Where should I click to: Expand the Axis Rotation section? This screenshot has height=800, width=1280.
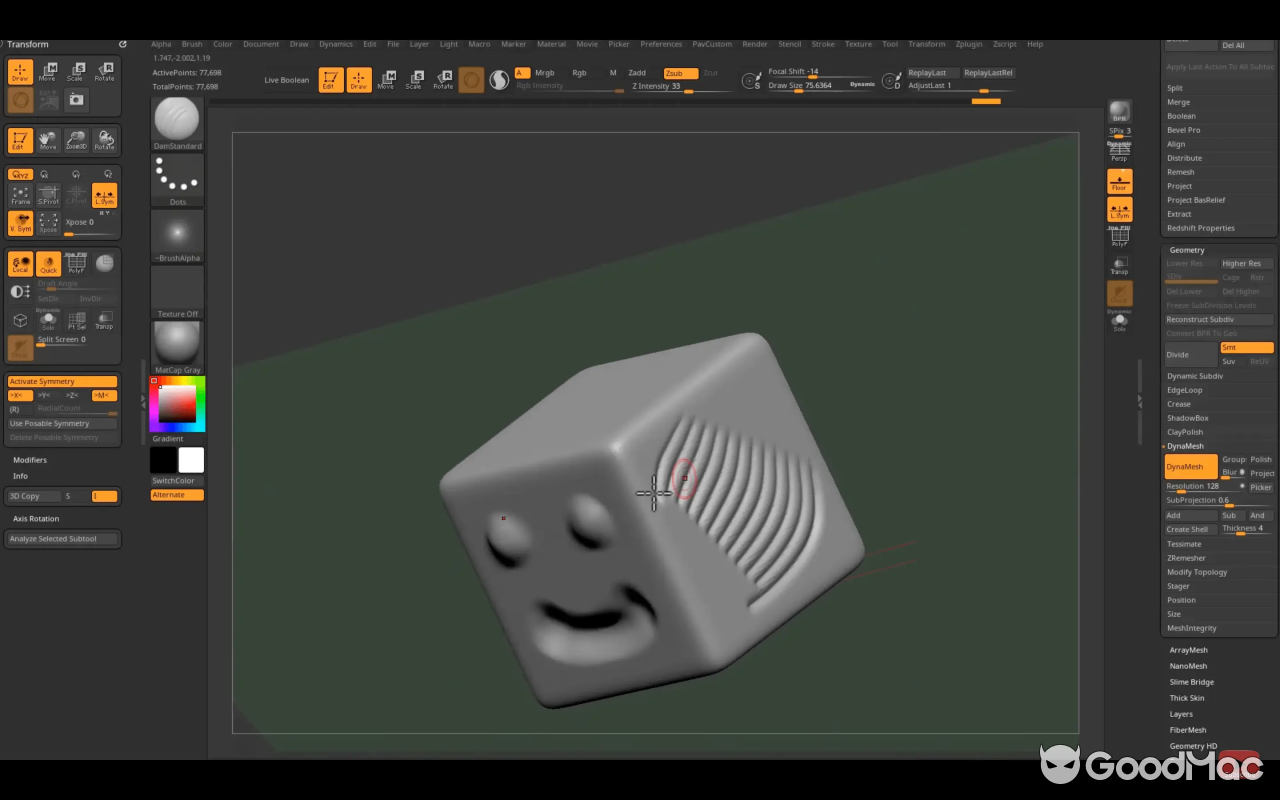(x=38, y=518)
